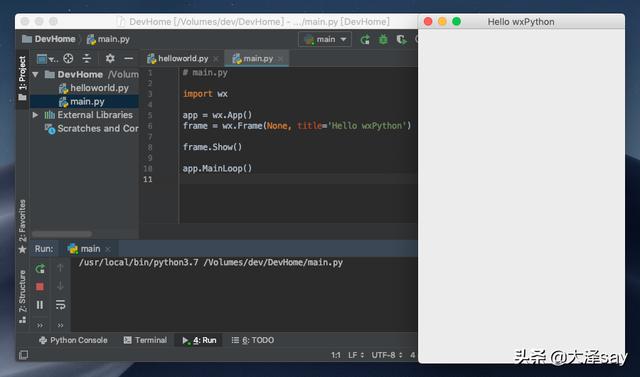Show more console actions under soft-wrap

tap(60, 325)
